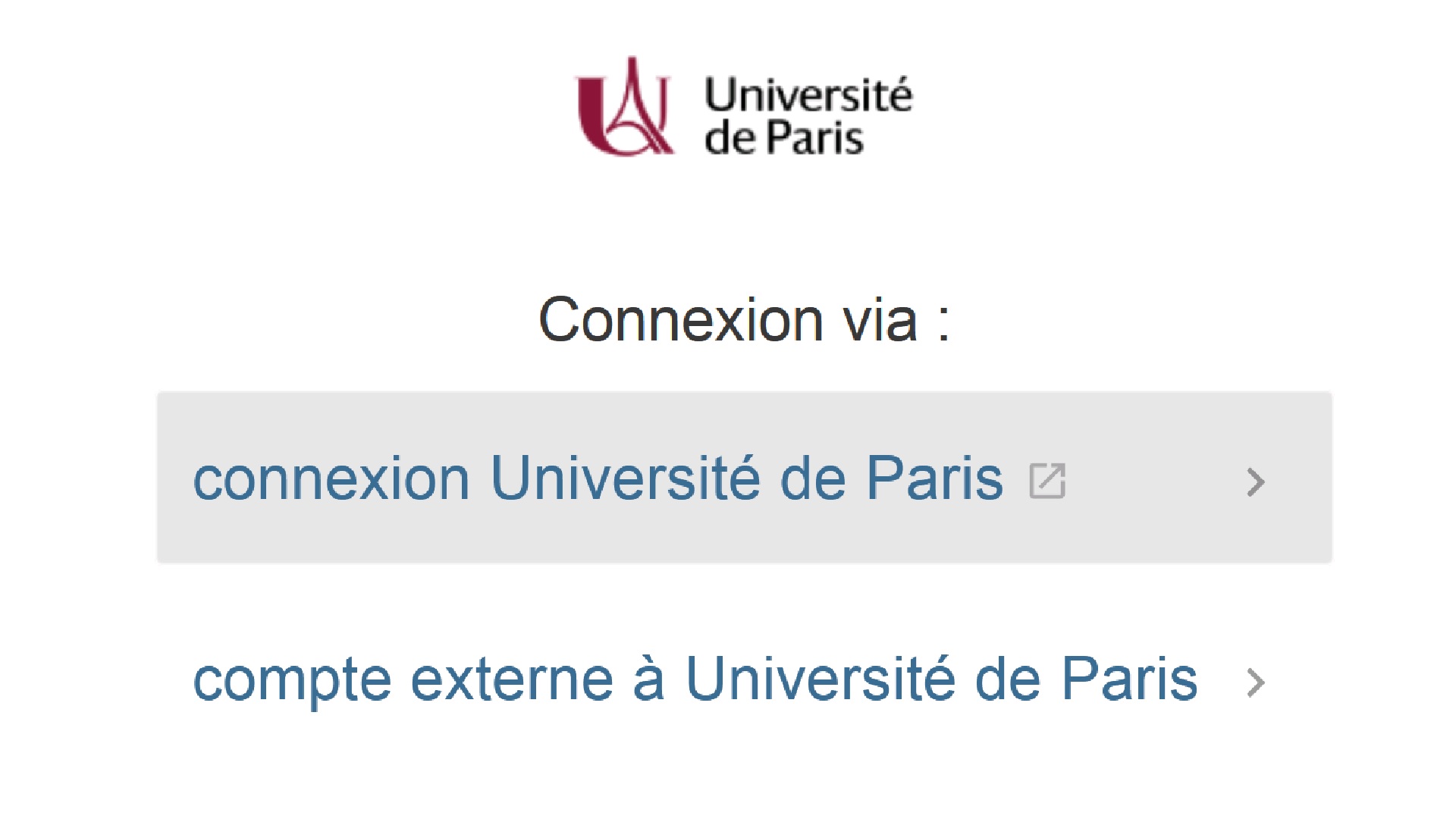Image resolution: width=1456 pixels, height=819 pixels.
Task: Click the Connexion via : heading
Action: coord(744,320)
